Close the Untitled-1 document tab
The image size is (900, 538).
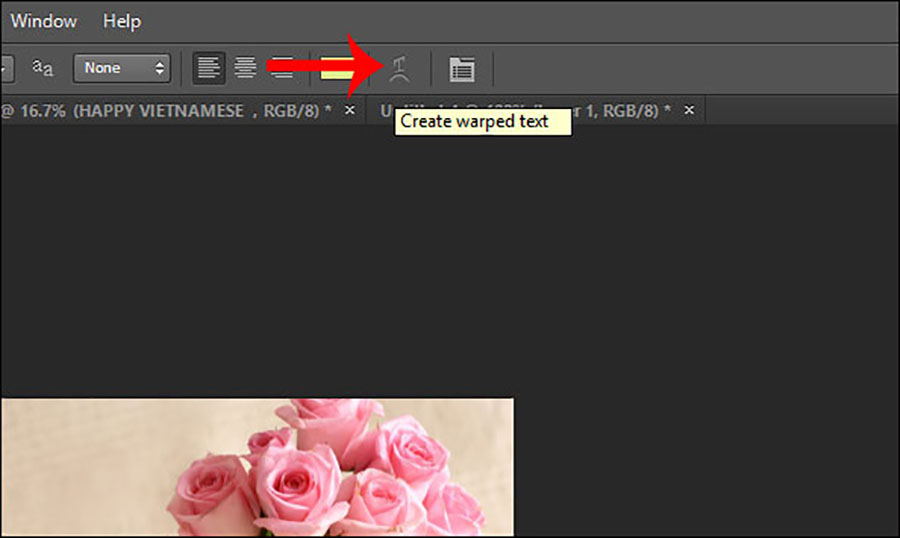[x=689, y=110]
